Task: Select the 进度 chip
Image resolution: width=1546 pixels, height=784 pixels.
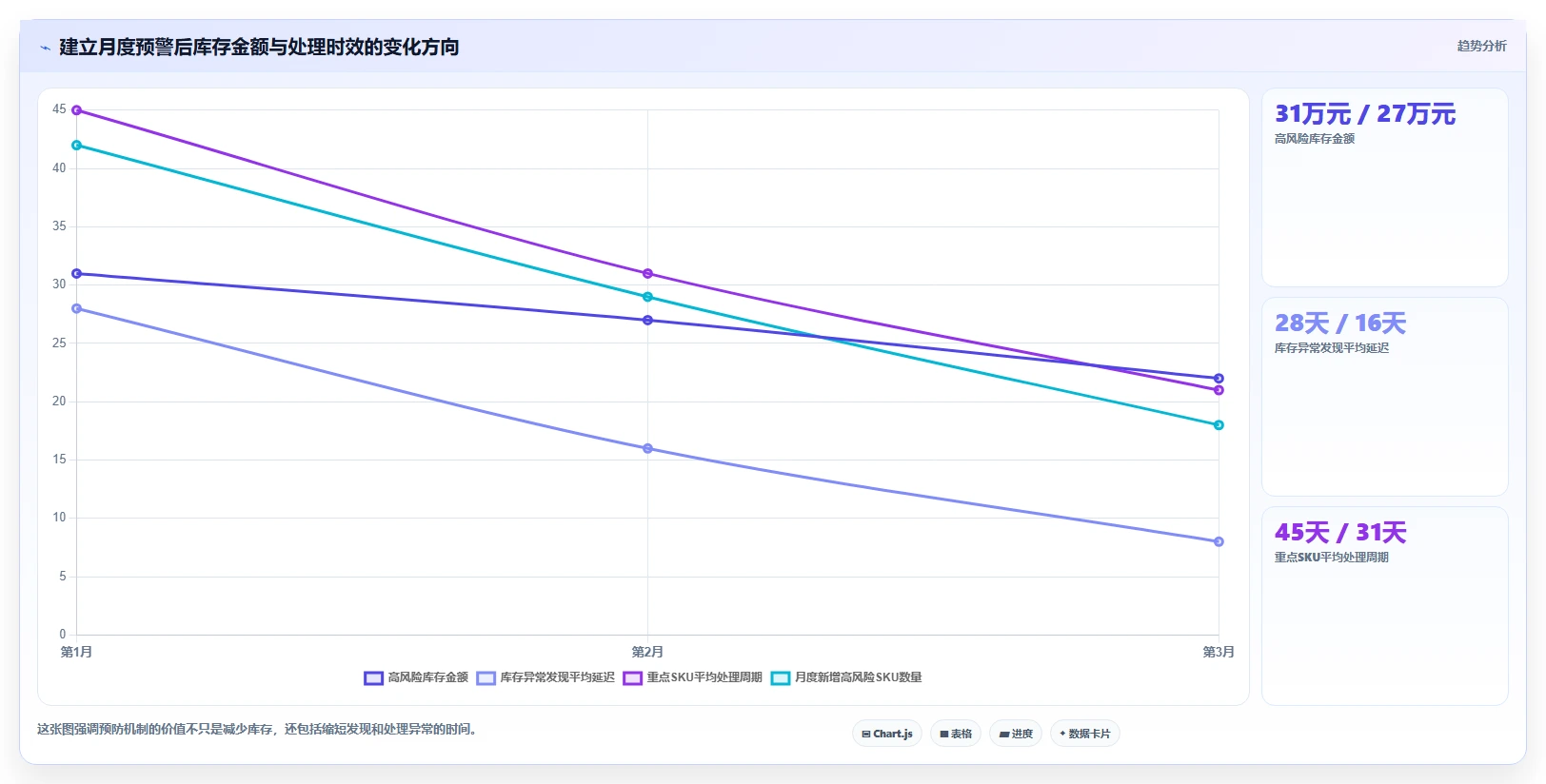Action: (1016, 734)
